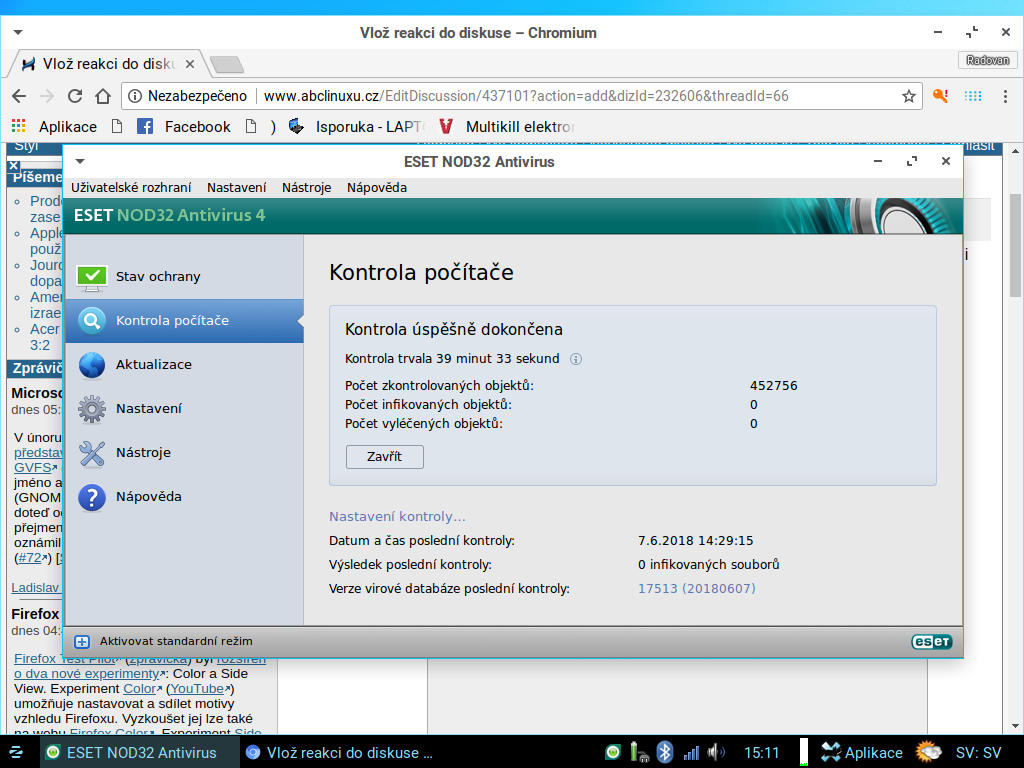This screenshot has height=768, width=1024.
Task: Open the desktop menu icon in bottom panel
Action: [16, 752]
